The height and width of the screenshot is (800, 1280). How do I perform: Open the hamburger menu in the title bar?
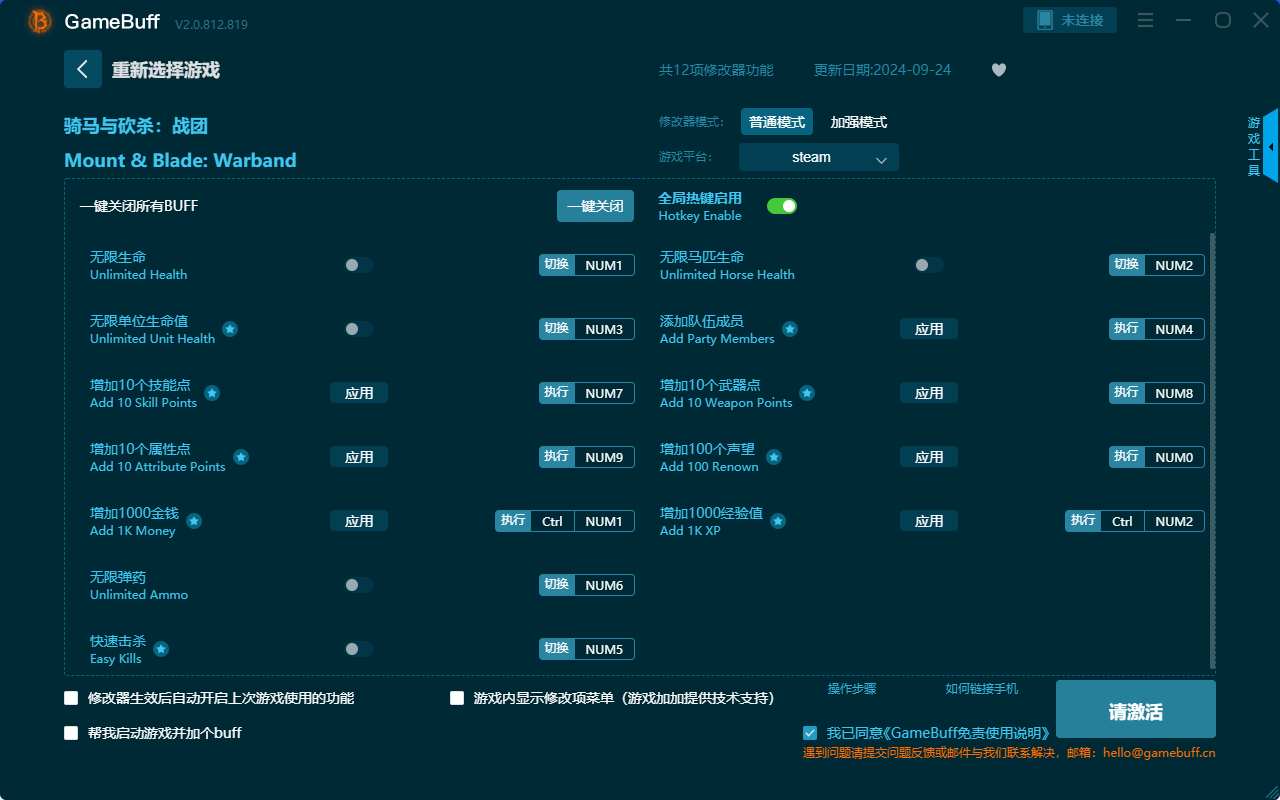point(1145,19)
